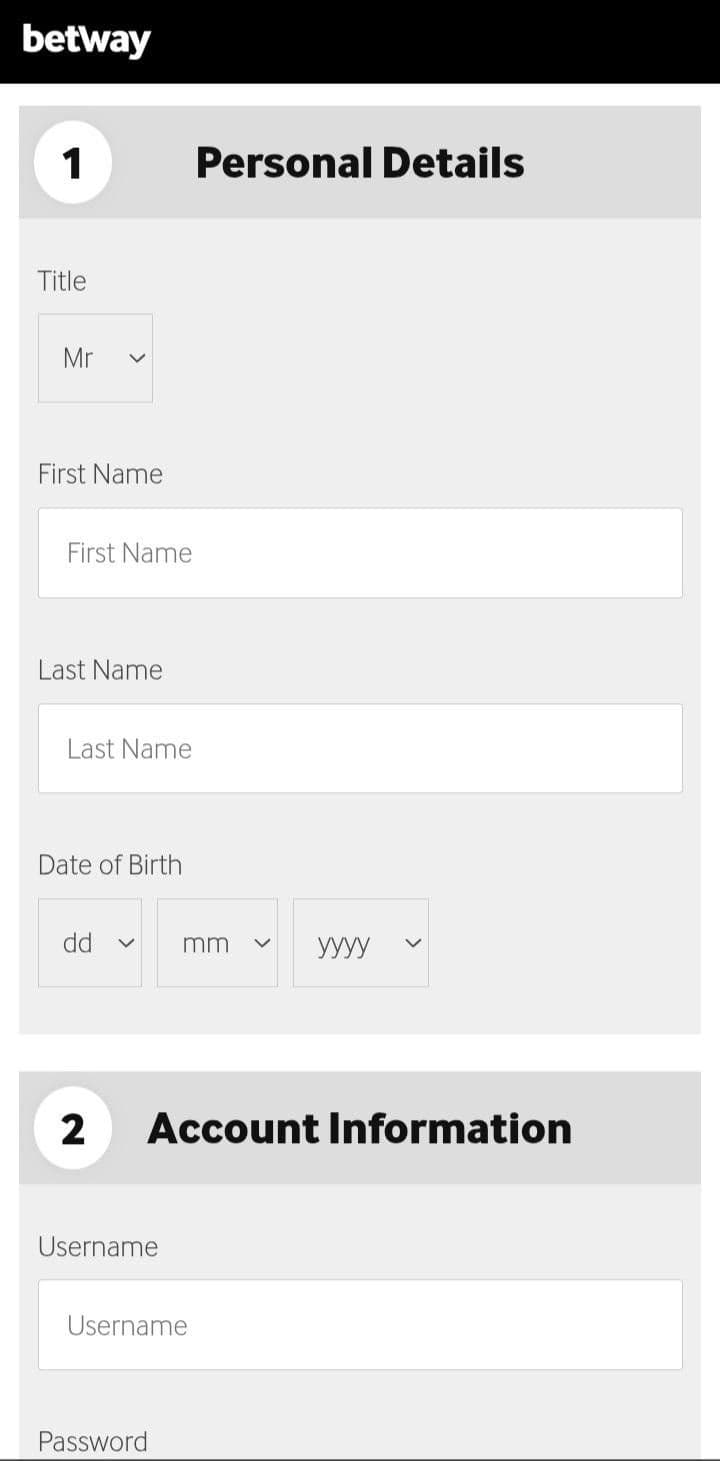Open the month of birth dropdown
This screenshot has width=720, height=1461.
217,942
